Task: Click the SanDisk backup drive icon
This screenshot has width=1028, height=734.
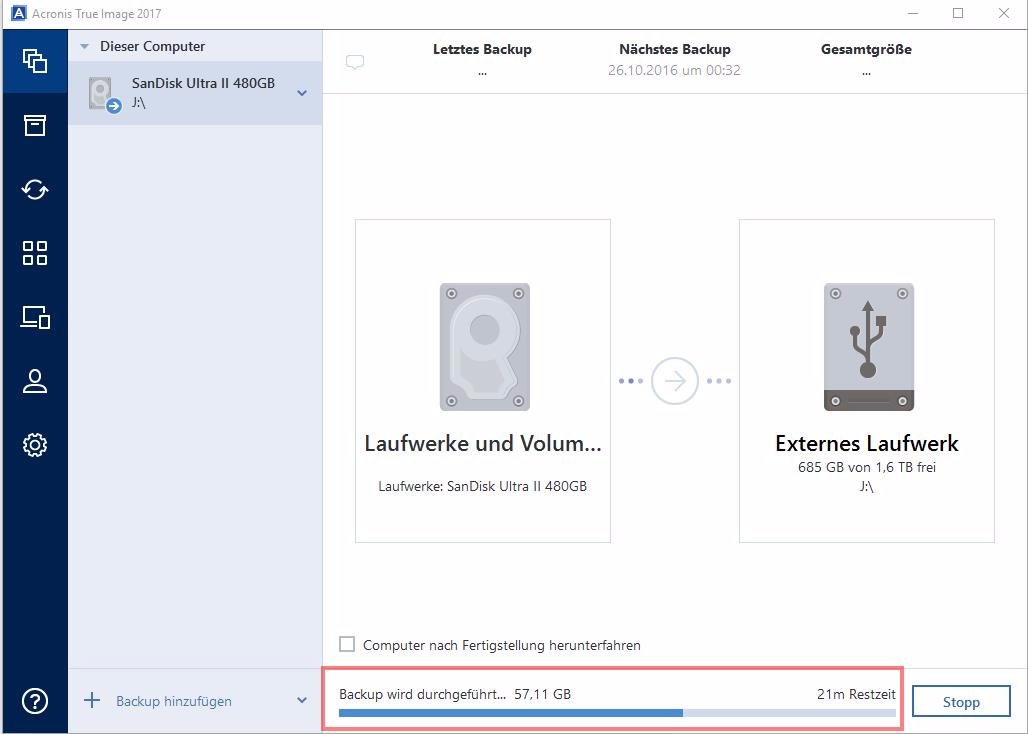Action: tap(104, 94)
